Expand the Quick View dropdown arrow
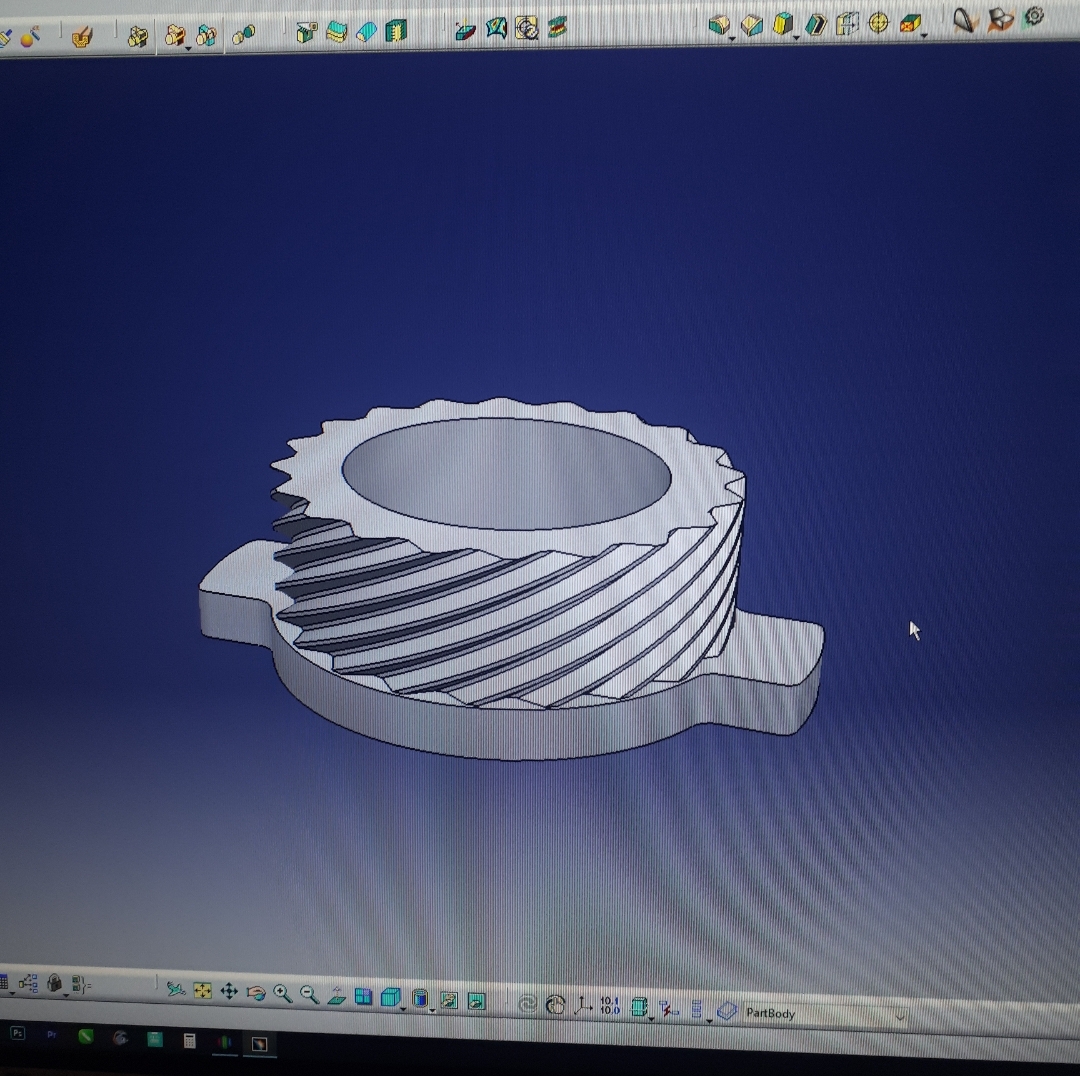1080x1076 pixels. click(404, 1009)
